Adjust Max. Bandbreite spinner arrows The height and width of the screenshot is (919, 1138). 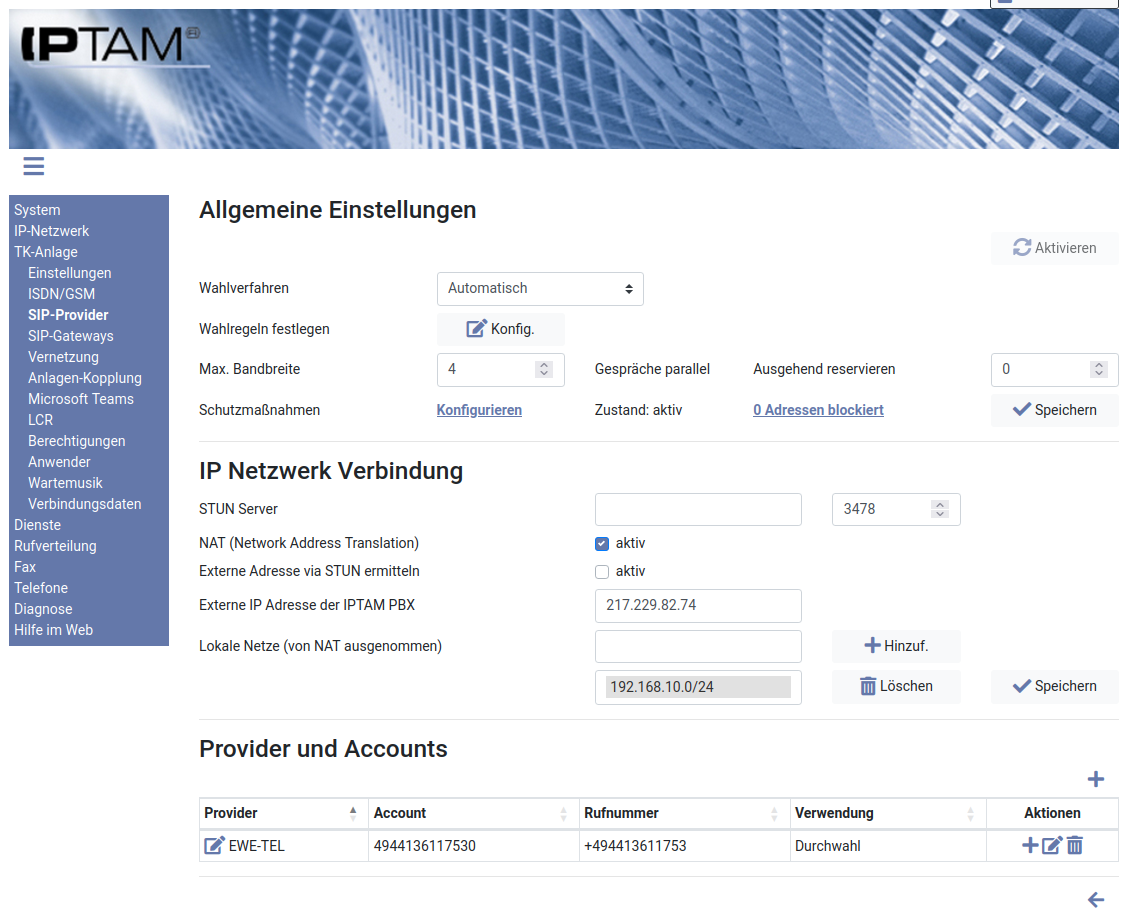pos(544,369)
